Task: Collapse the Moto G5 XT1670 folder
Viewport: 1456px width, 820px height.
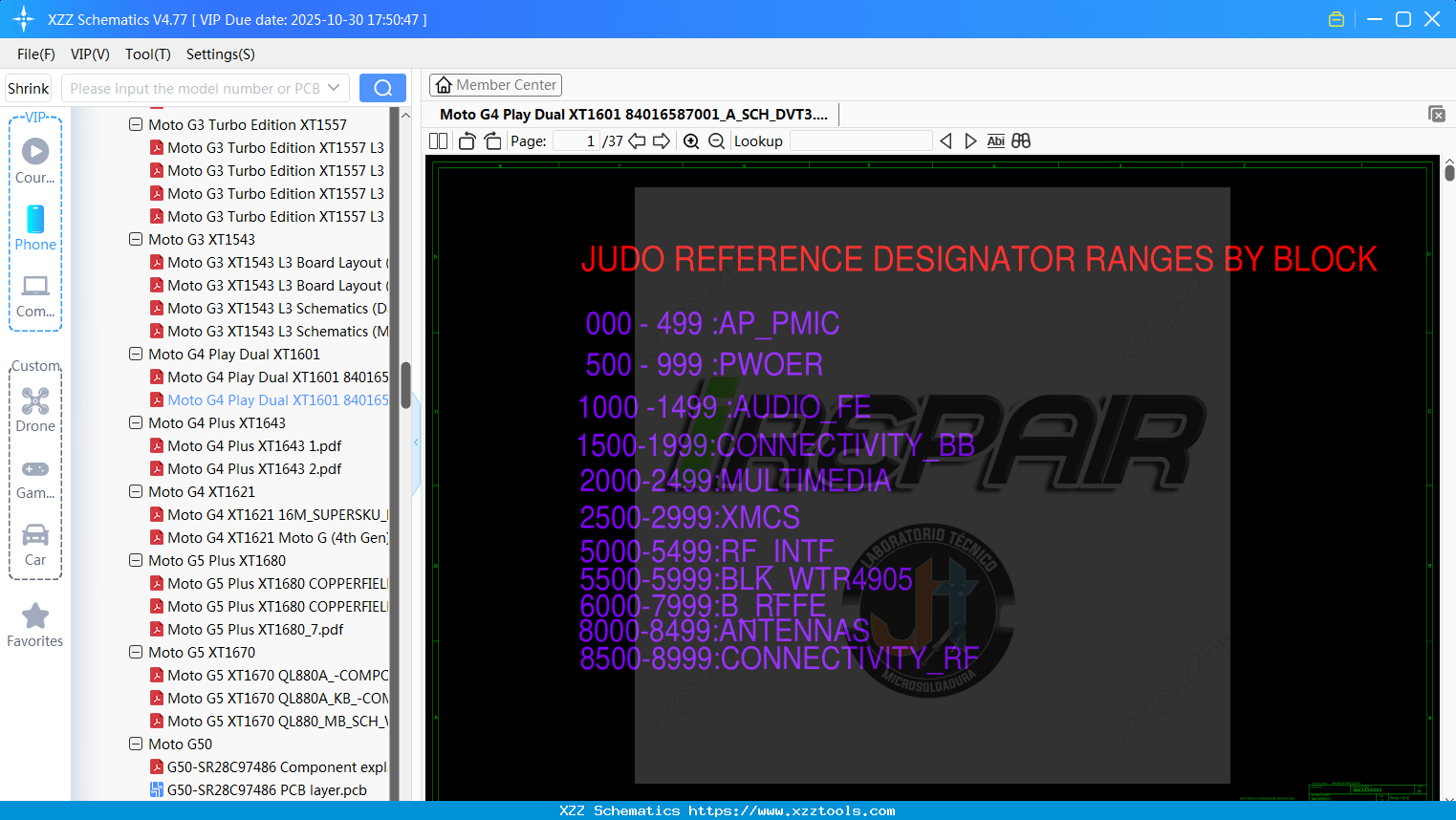Action: click(x=136, y=653)
